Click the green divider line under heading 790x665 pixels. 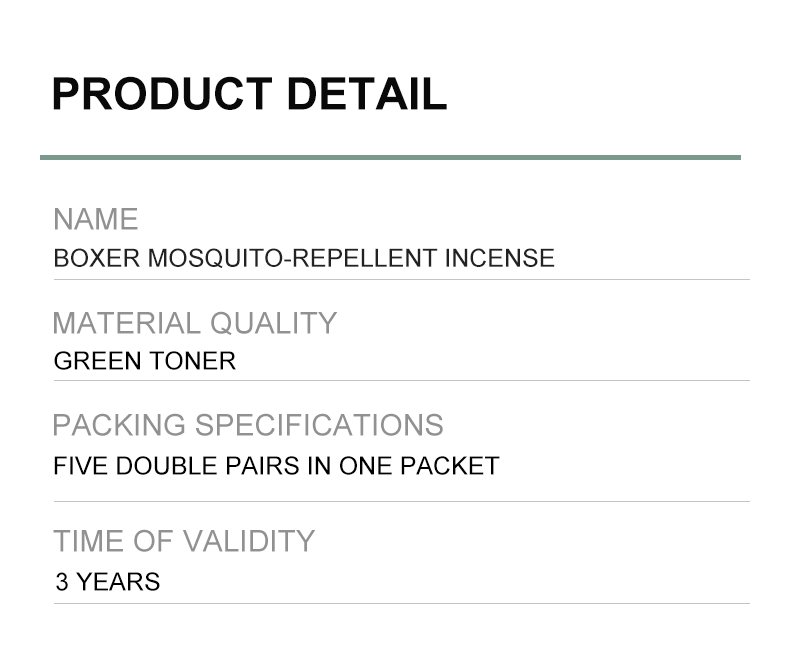pyautogui.click(x=390, y=158)
